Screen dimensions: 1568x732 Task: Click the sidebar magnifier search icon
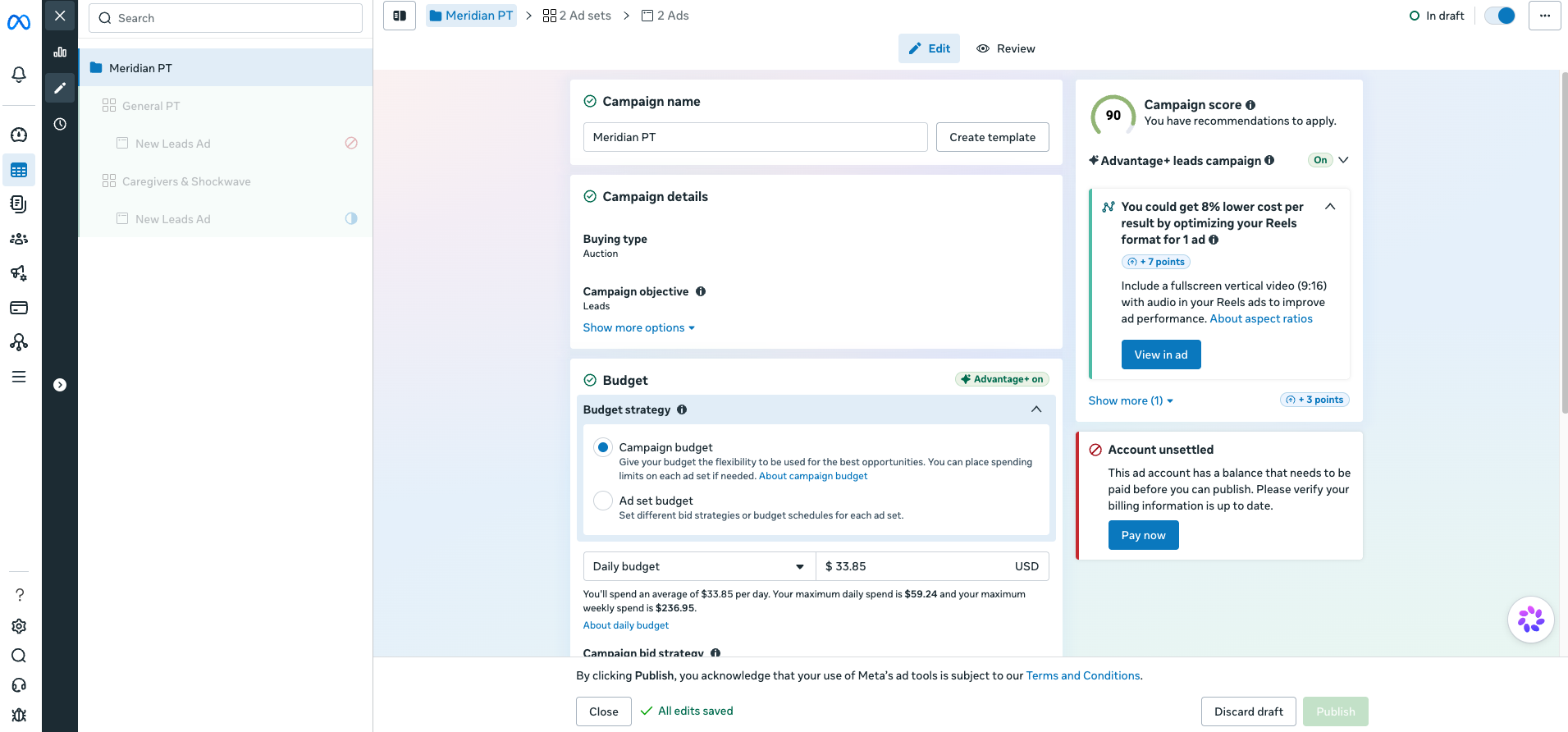(19, 656)
